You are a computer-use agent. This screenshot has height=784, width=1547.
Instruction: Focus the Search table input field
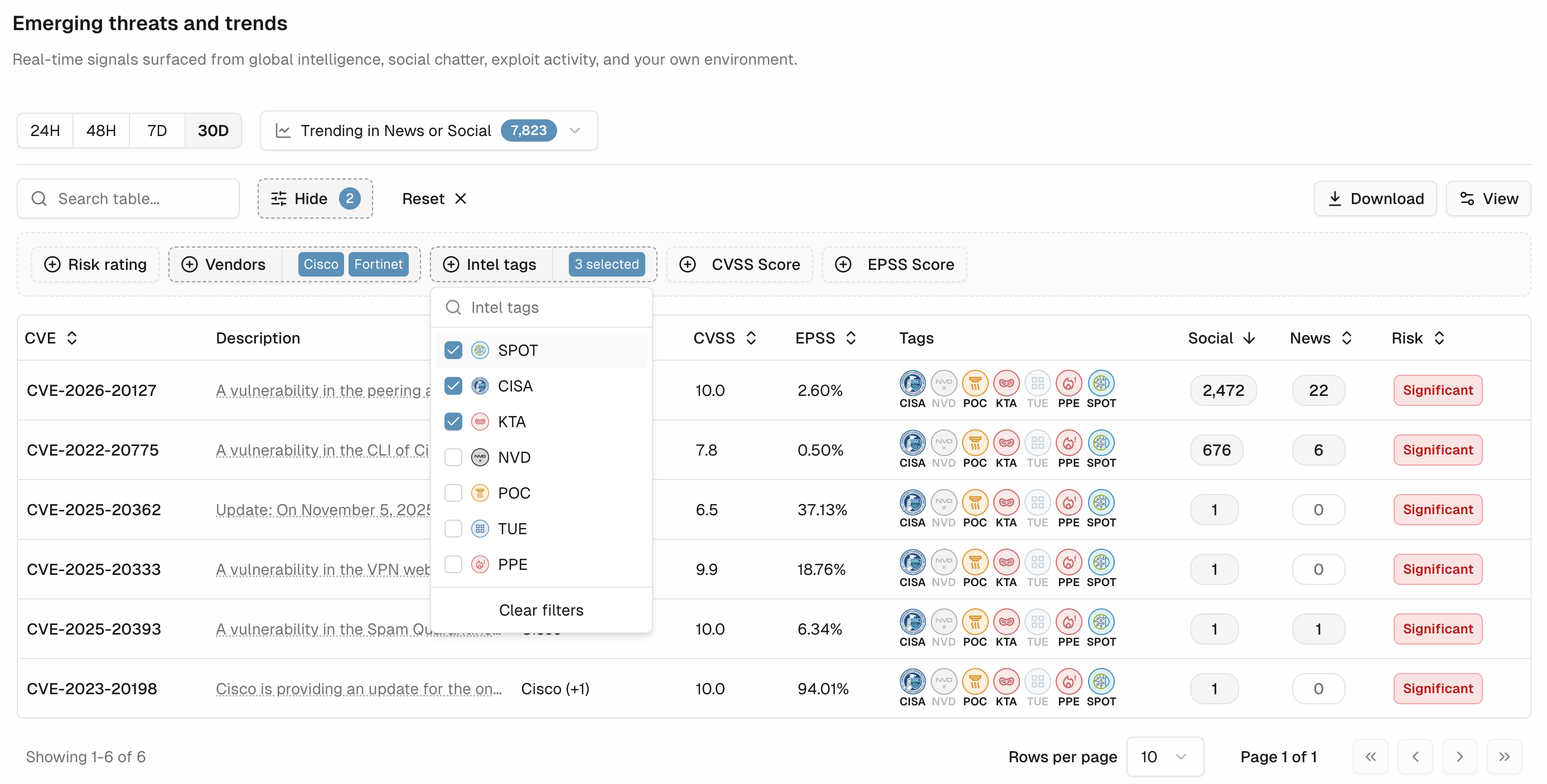pos(128,199)
